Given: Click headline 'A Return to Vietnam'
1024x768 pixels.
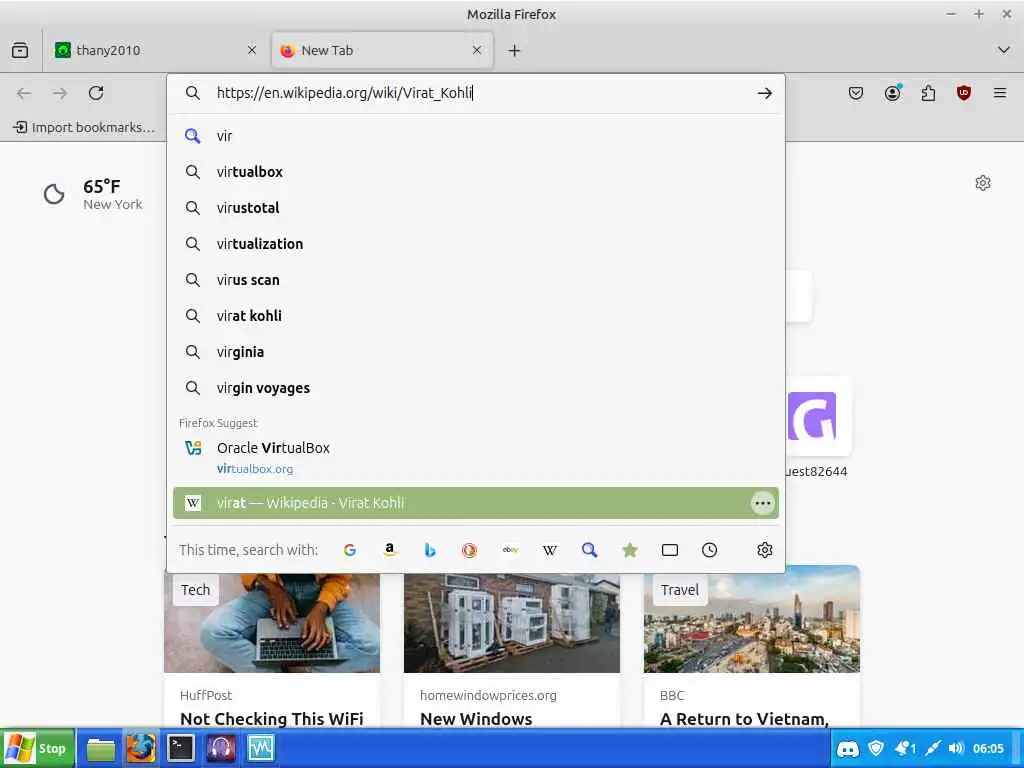Looking at the screenshot, I should click(x=744, y=719).
